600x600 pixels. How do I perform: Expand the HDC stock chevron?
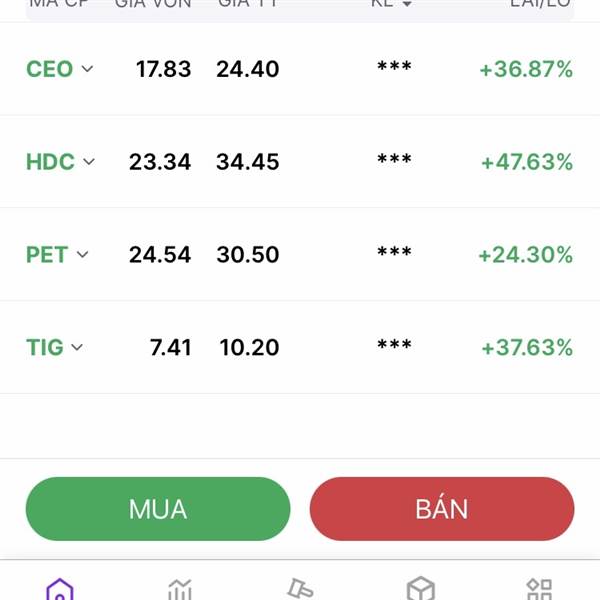tap(88, 161)
